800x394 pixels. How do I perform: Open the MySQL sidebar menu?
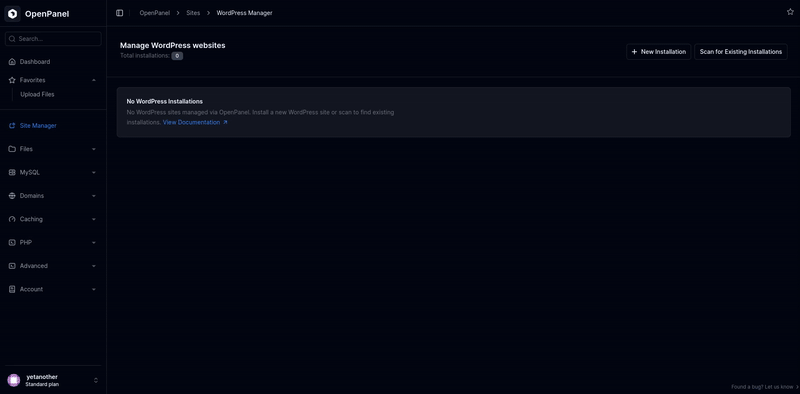(53, 173)
